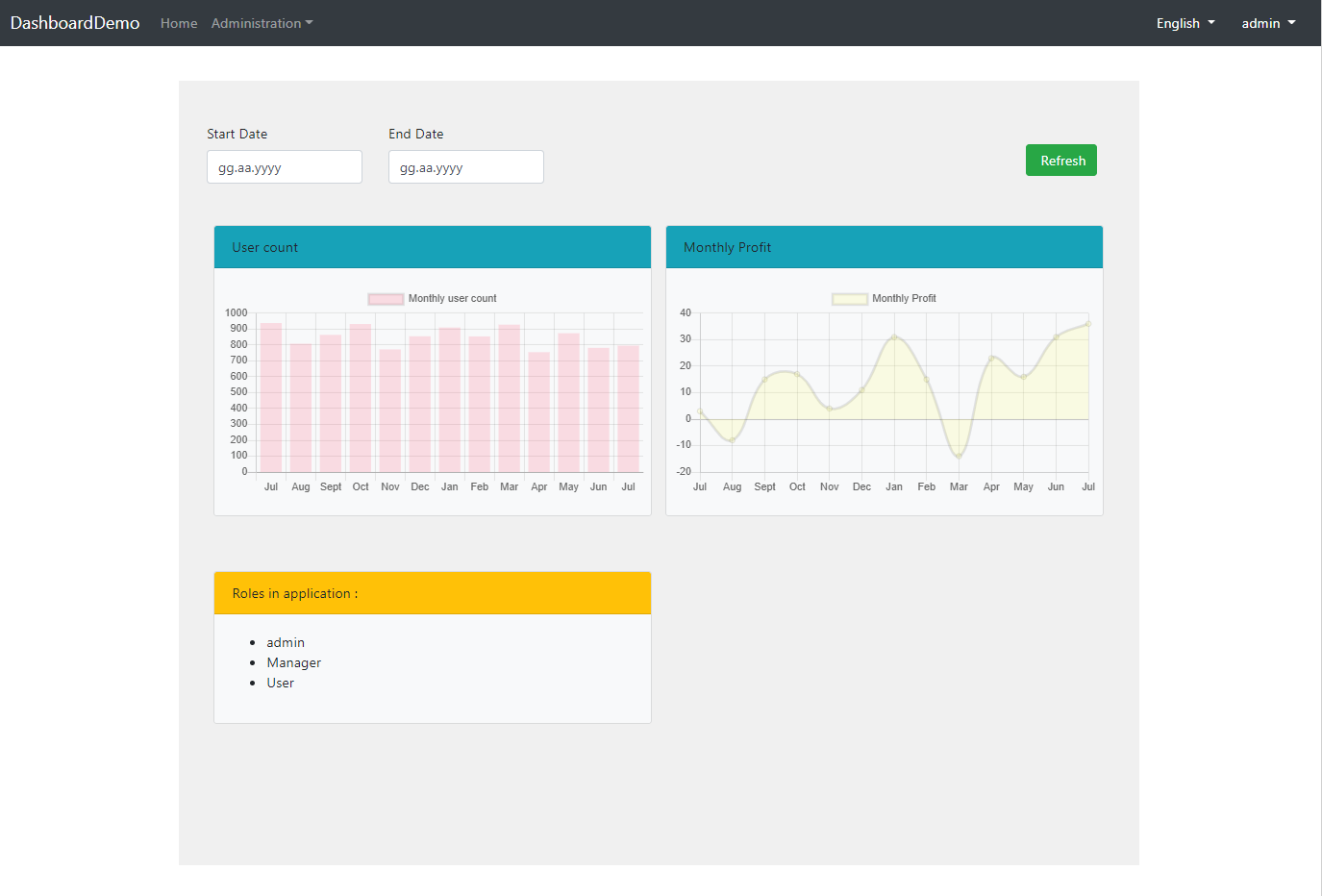
Task: Click the User count panel header
Action: [432, 247]
